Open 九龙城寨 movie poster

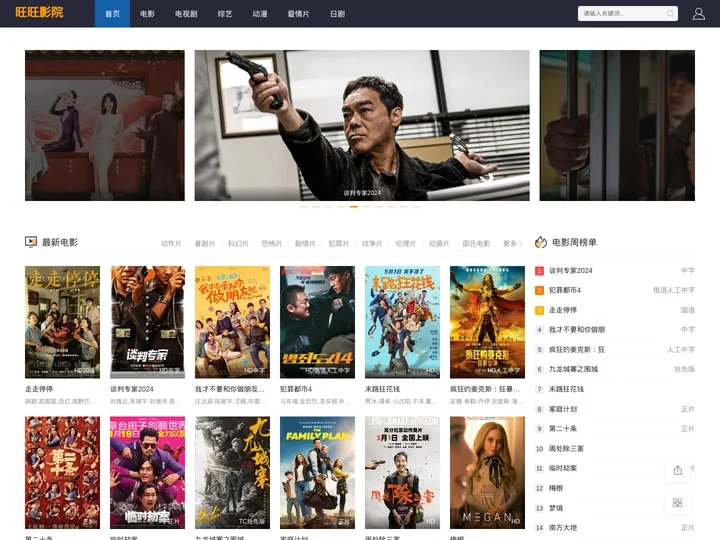pos(232,472)
